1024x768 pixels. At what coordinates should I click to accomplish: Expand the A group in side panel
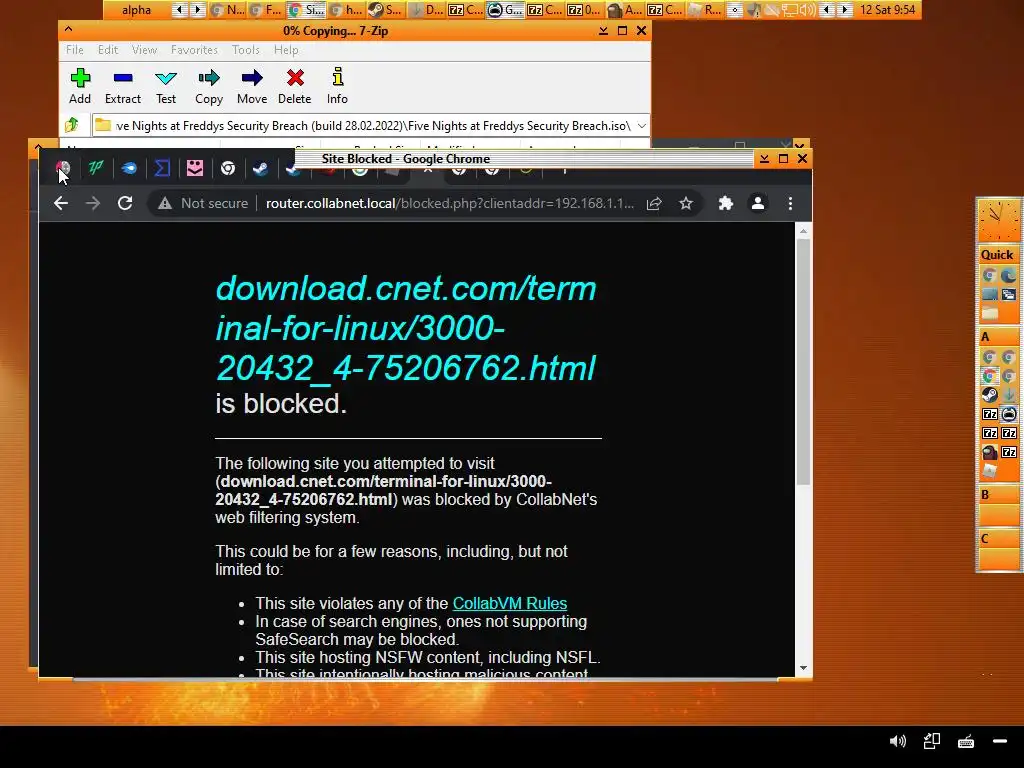click(997, 337)
